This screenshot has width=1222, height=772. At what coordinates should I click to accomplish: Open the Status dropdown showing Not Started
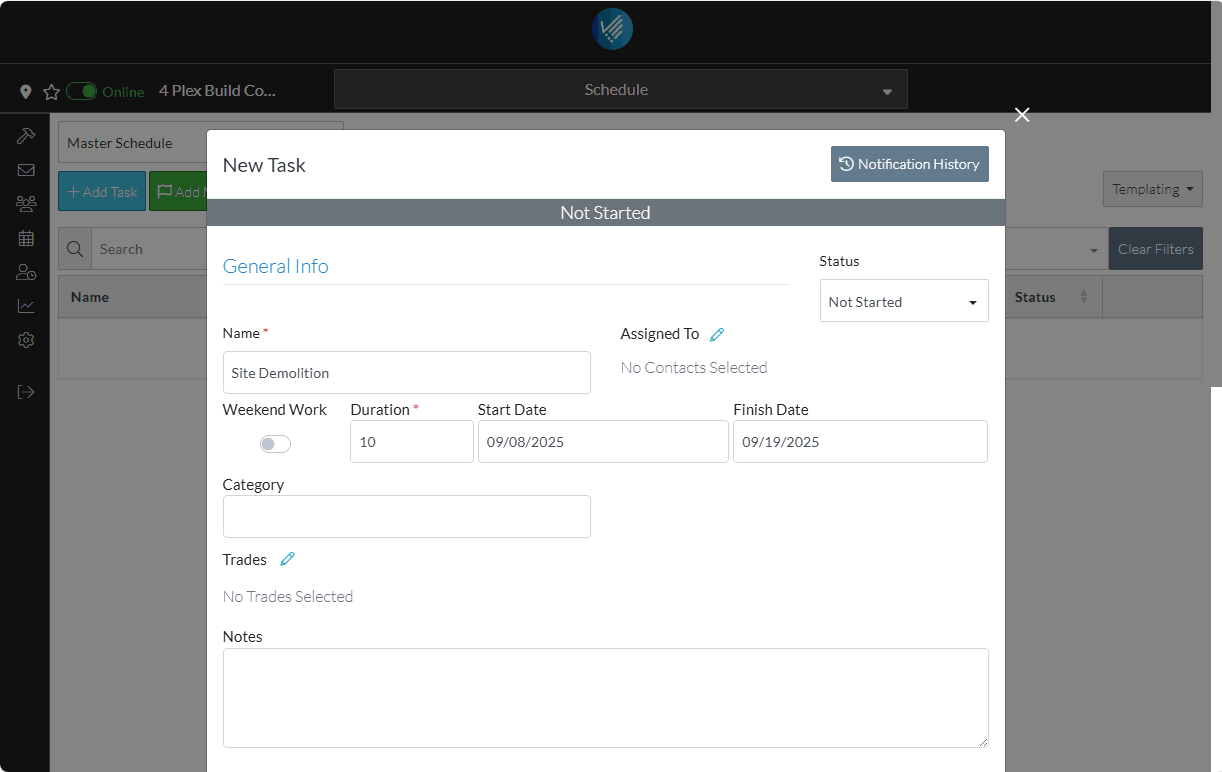(904, 301)
